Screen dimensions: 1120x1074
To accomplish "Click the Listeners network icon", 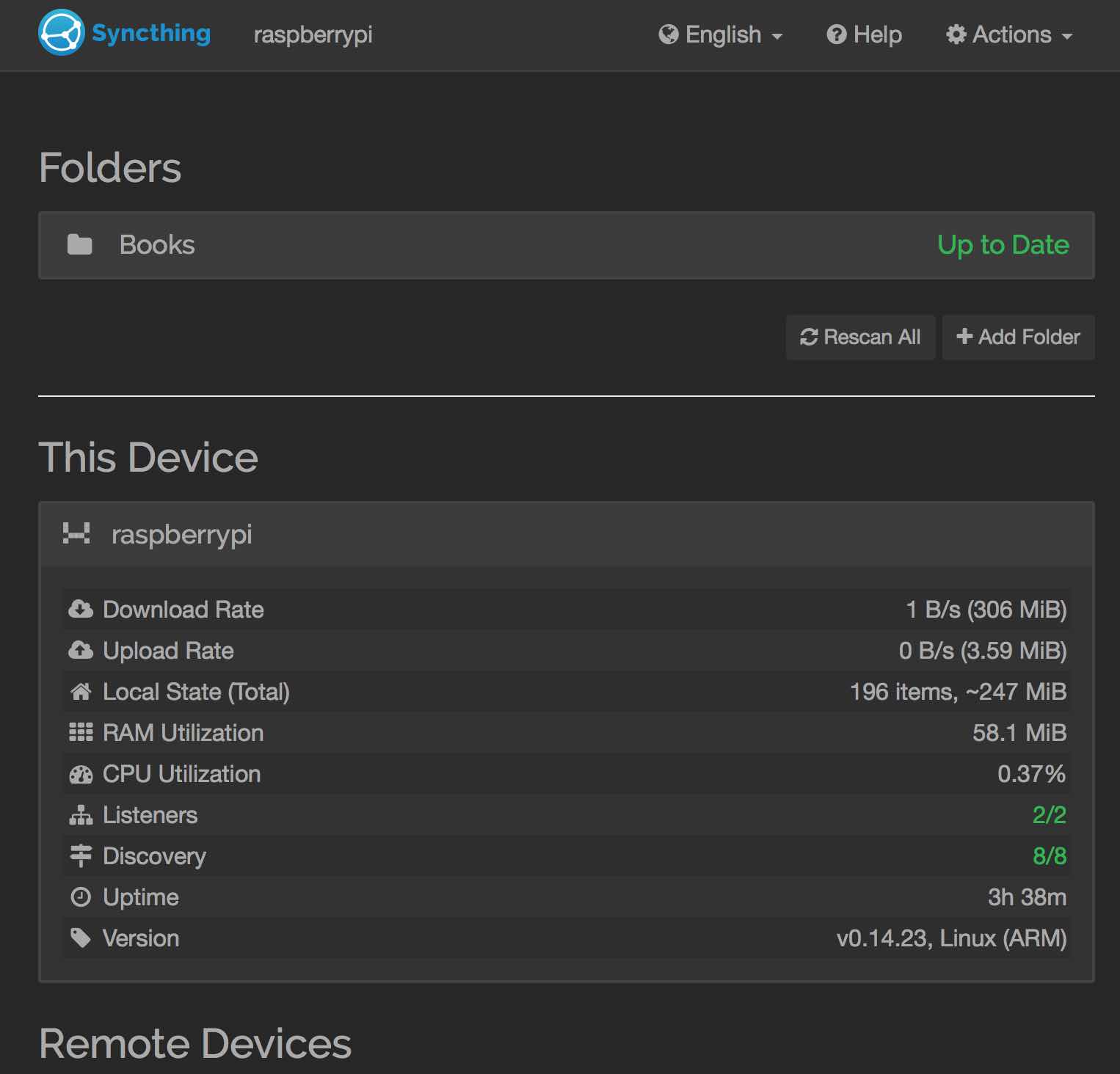I will point(81,815).
